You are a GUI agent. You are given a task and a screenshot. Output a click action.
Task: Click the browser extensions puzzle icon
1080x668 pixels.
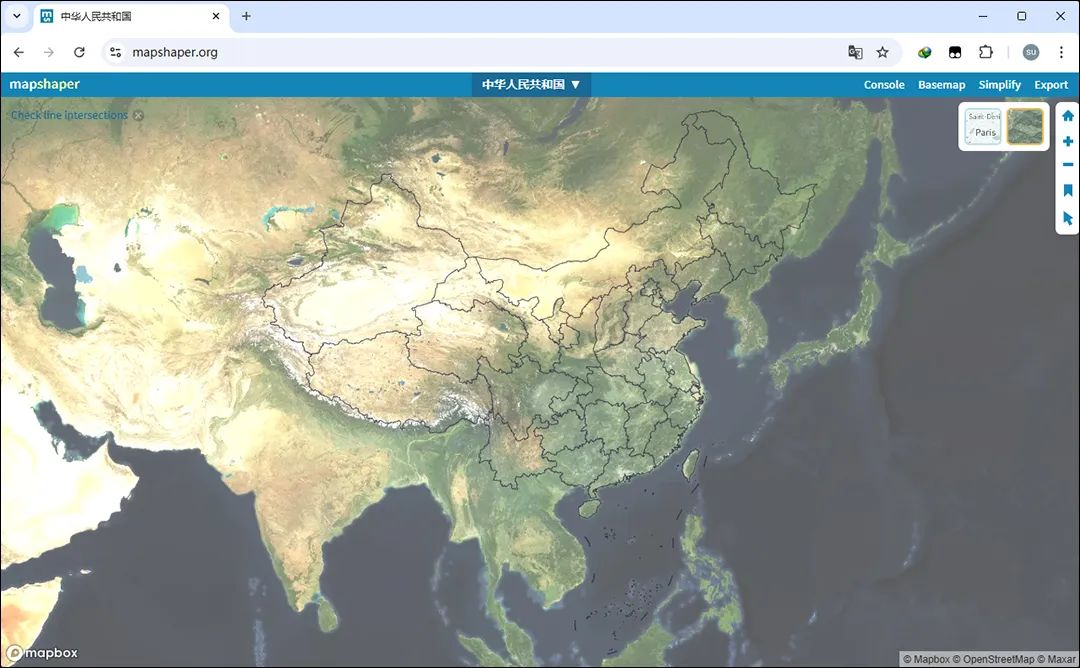point(986,51)
